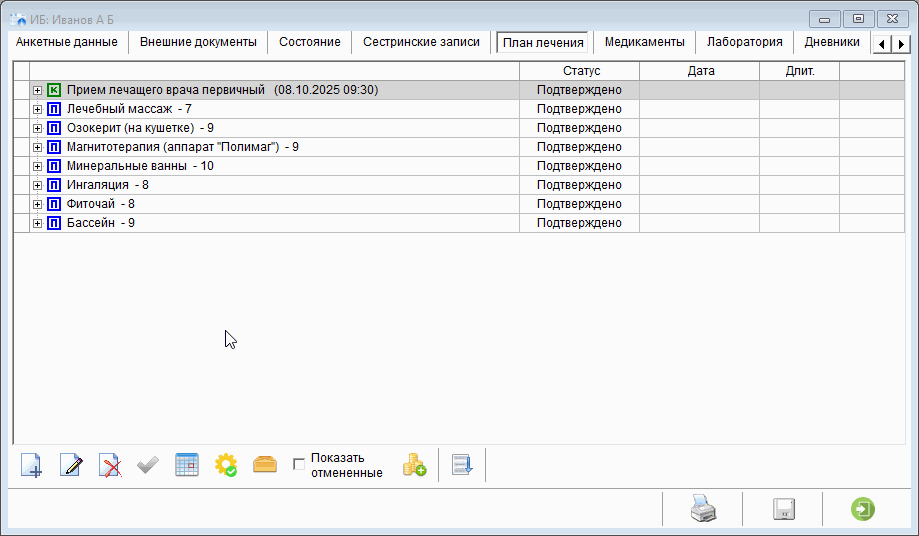Expand the Бассейн node
919x536 pixels.
point(38,223)
